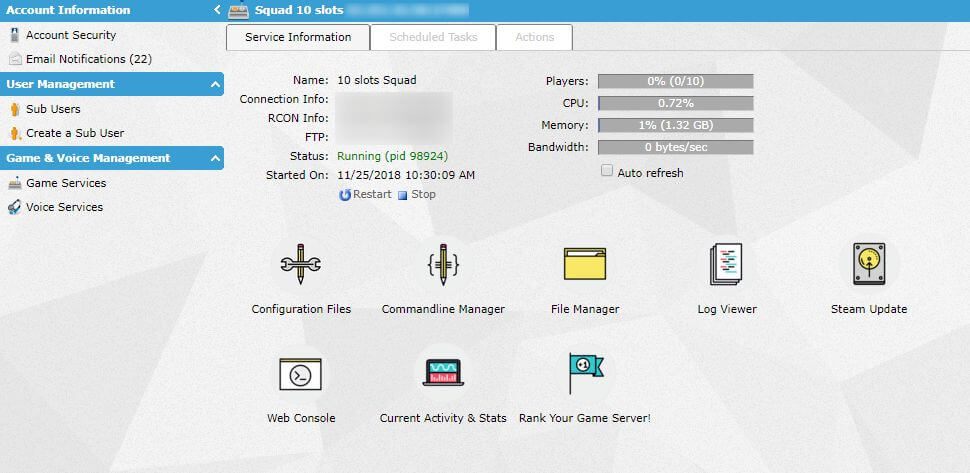970x473 pixels.
Task: Open the Configuration Files icon
Action: point(300,265)
